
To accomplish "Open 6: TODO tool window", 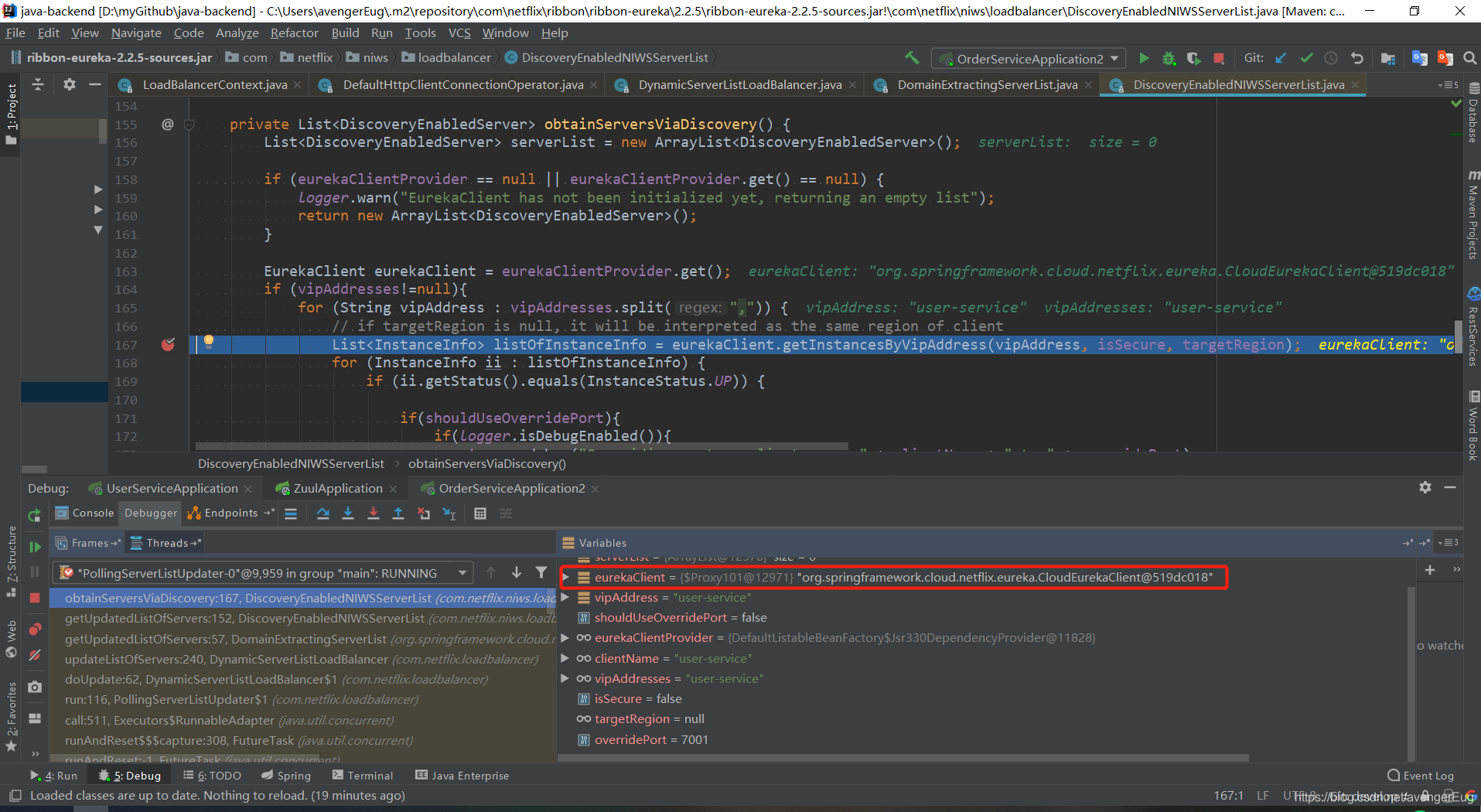I will click(212, 776).
